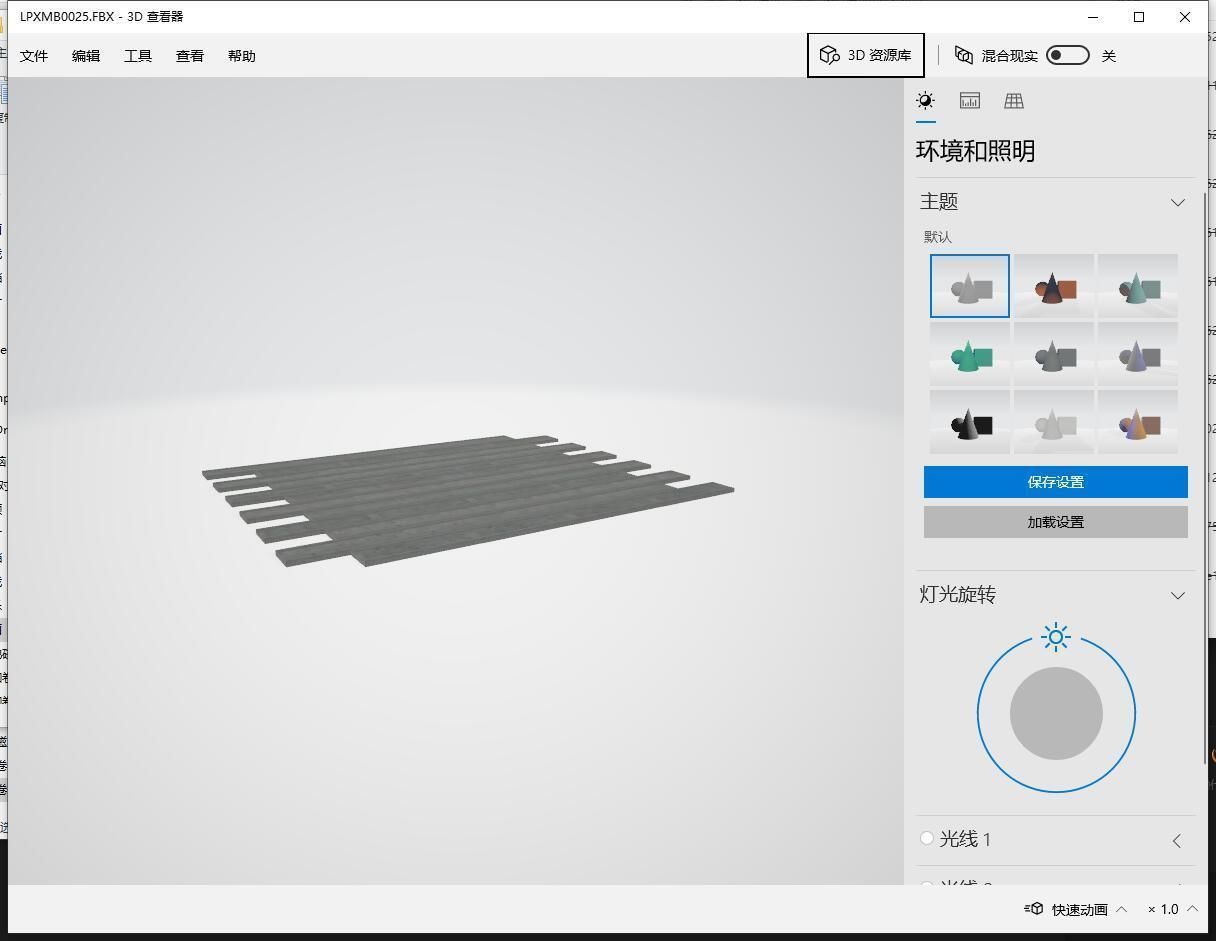
Task: Open the 帮助 menu
Action: (x=242, y=56)
